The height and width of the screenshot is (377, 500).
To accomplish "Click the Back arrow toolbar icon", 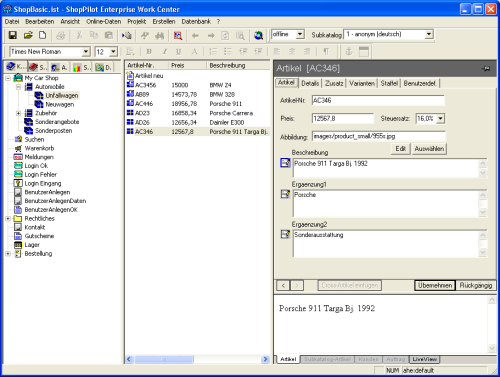I will (195, 35).
